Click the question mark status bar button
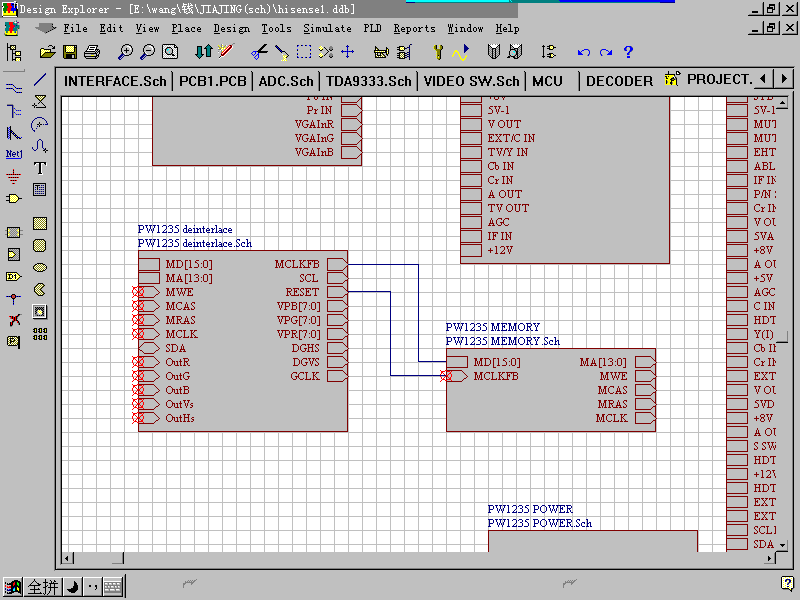The height and width of the screenshot is (600, 800). tap(787, 584)
